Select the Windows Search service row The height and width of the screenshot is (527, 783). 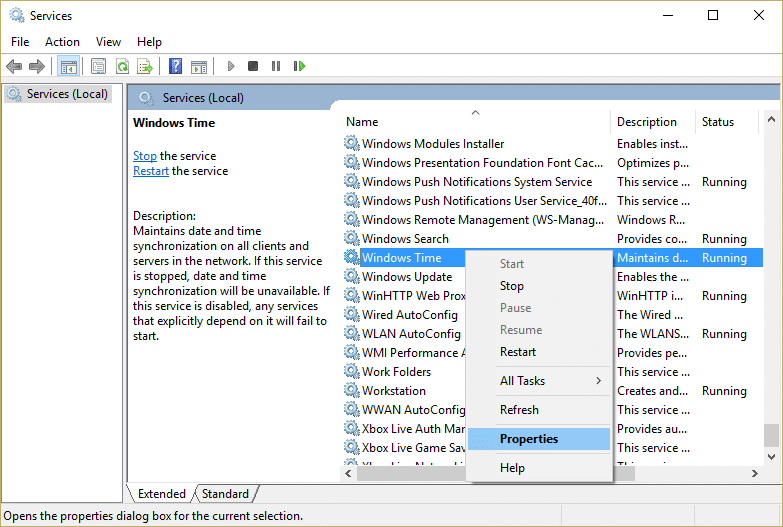405,239
